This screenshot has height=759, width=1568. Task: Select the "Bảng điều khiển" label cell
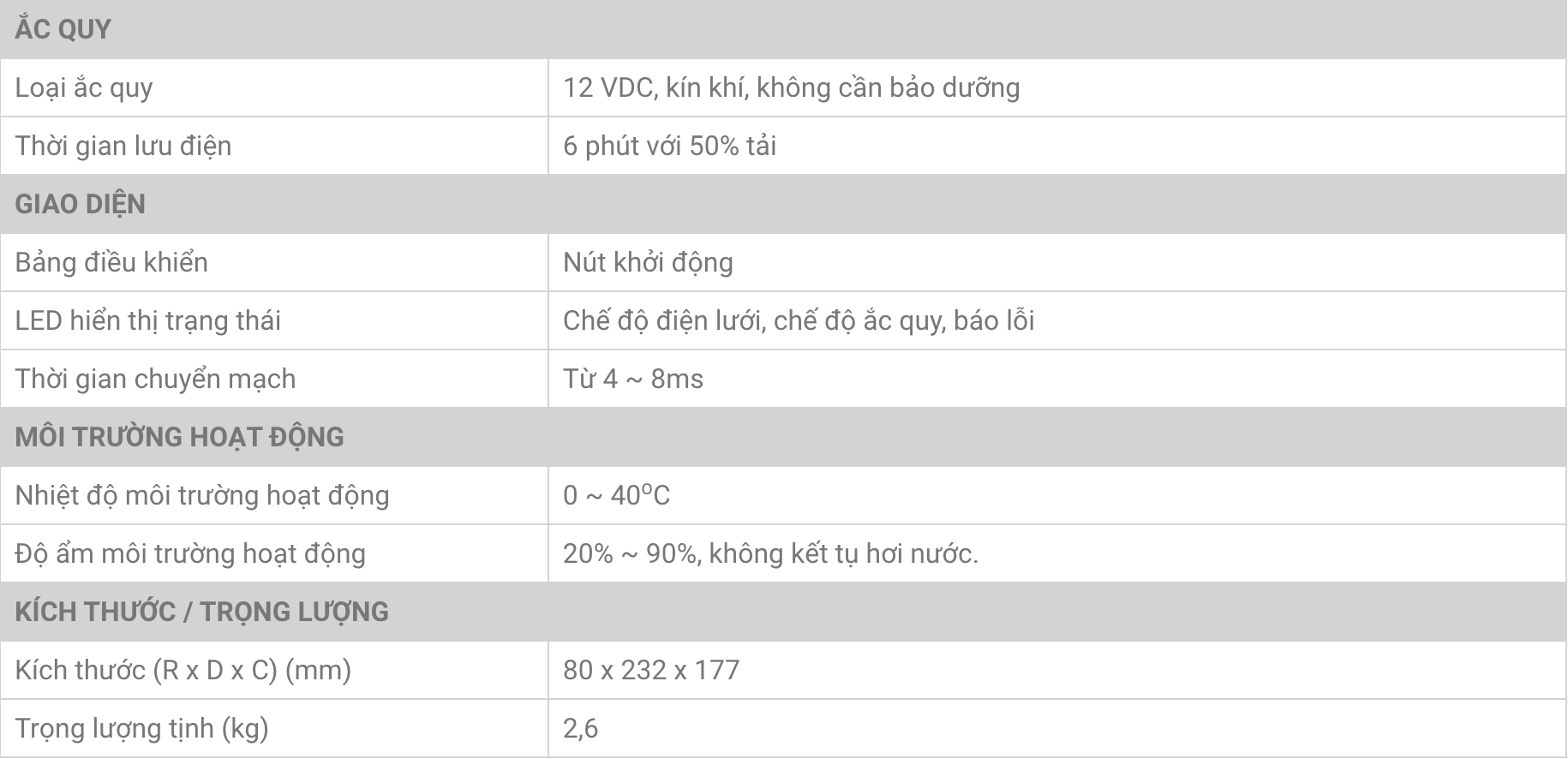pyautogui.click(x=111, y=262)
